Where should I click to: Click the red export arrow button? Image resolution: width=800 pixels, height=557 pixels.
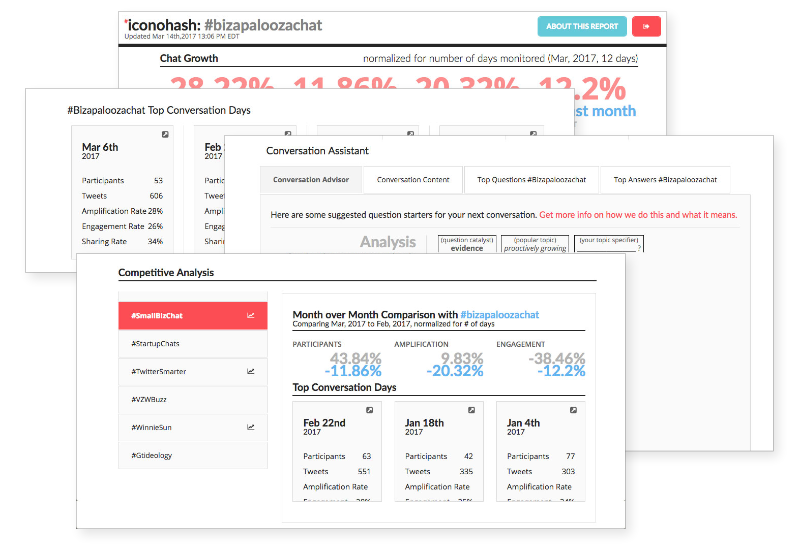(x=647, y=26)
